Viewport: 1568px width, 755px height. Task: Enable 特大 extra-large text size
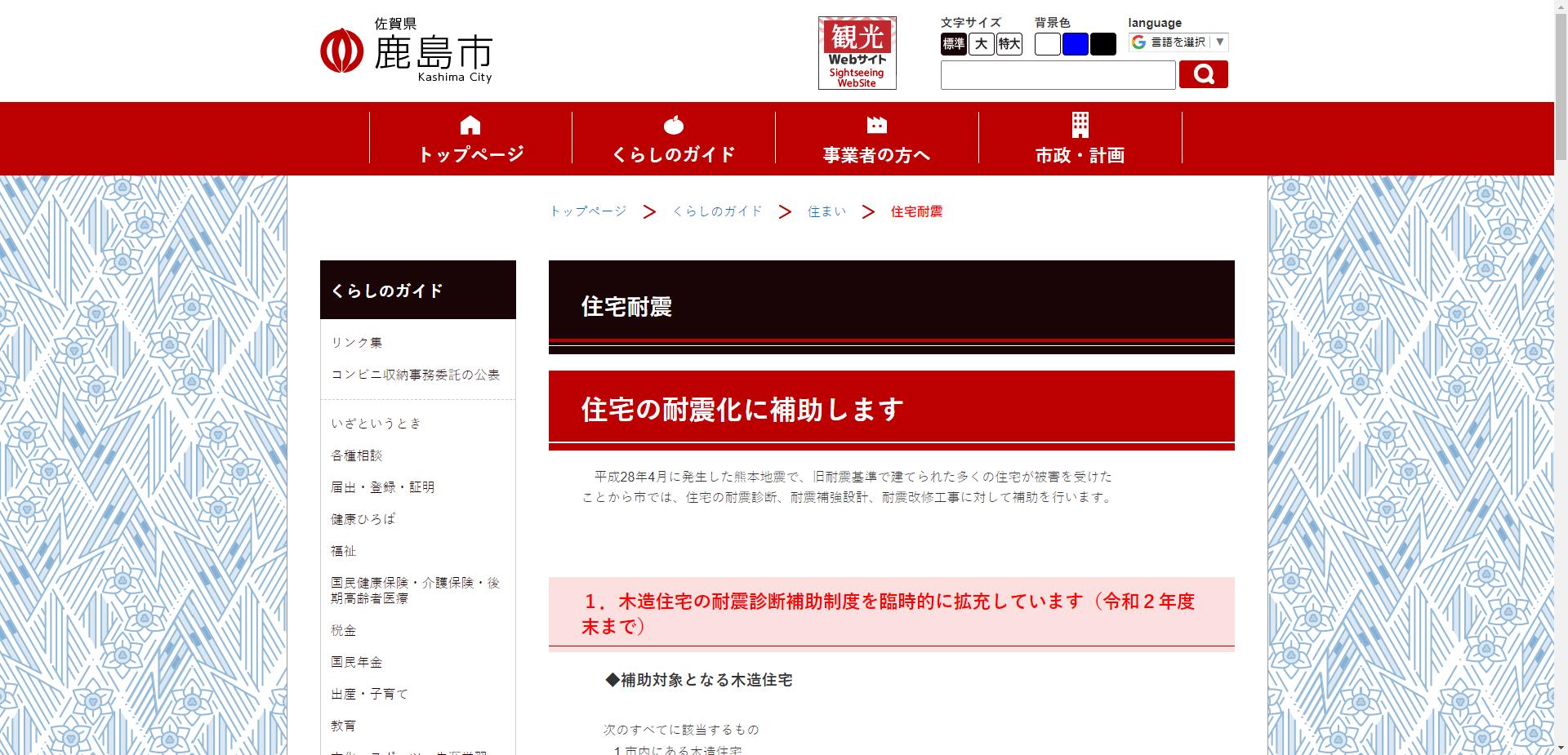(x=1009, y=45)
